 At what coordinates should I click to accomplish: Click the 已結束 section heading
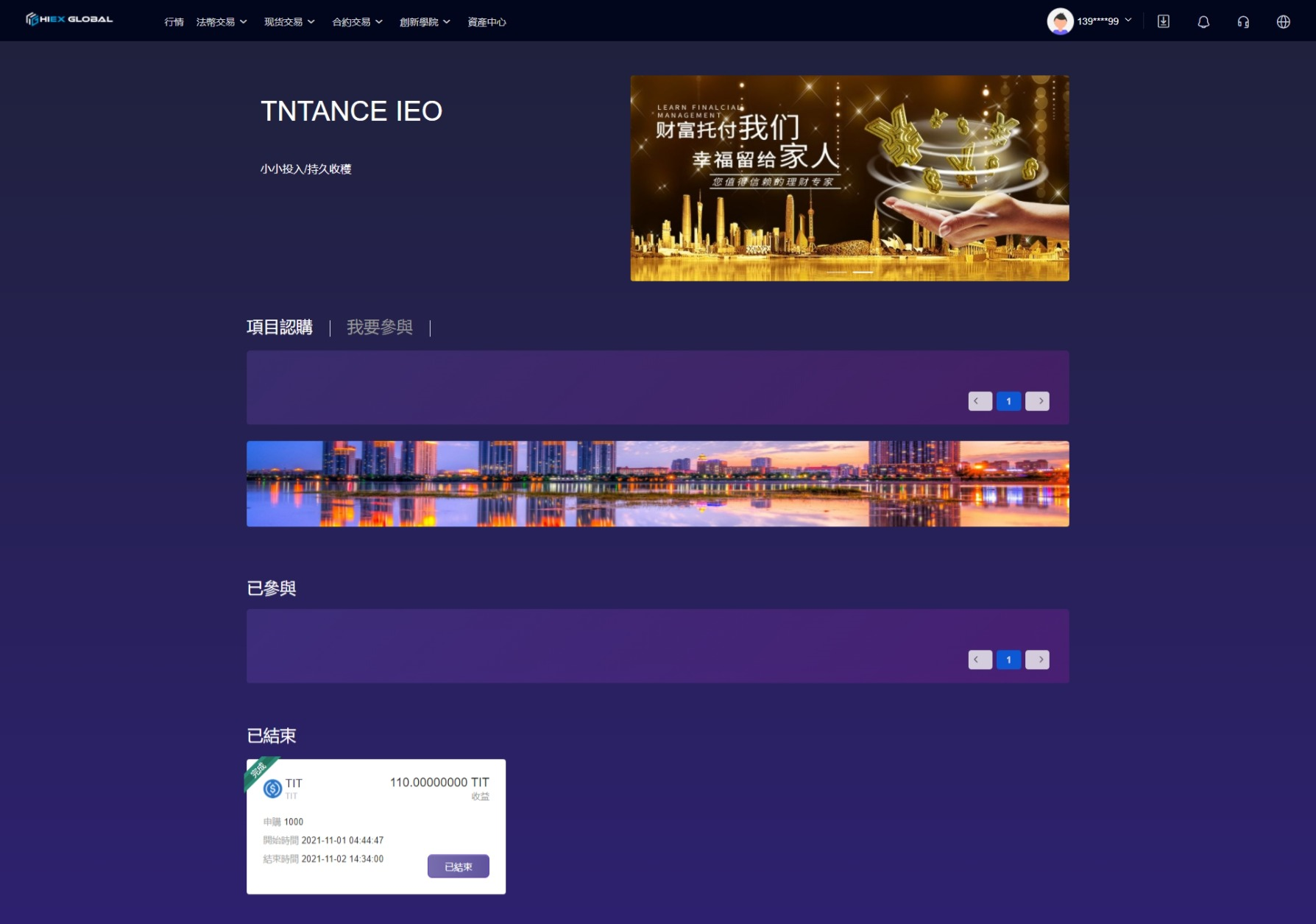pos(272,736)
